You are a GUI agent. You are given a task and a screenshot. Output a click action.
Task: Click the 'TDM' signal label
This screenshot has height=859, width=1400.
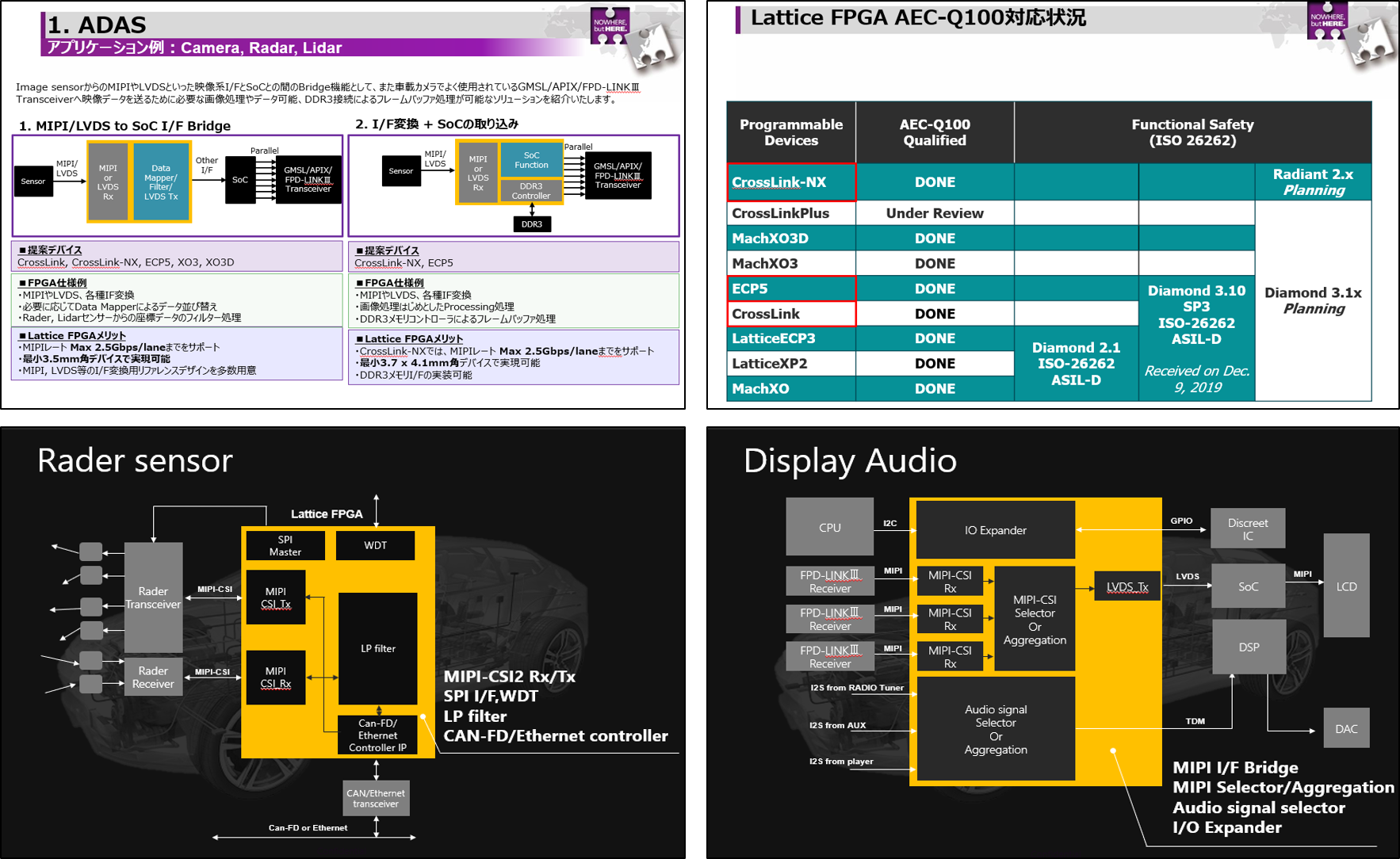click(1195, 721)
